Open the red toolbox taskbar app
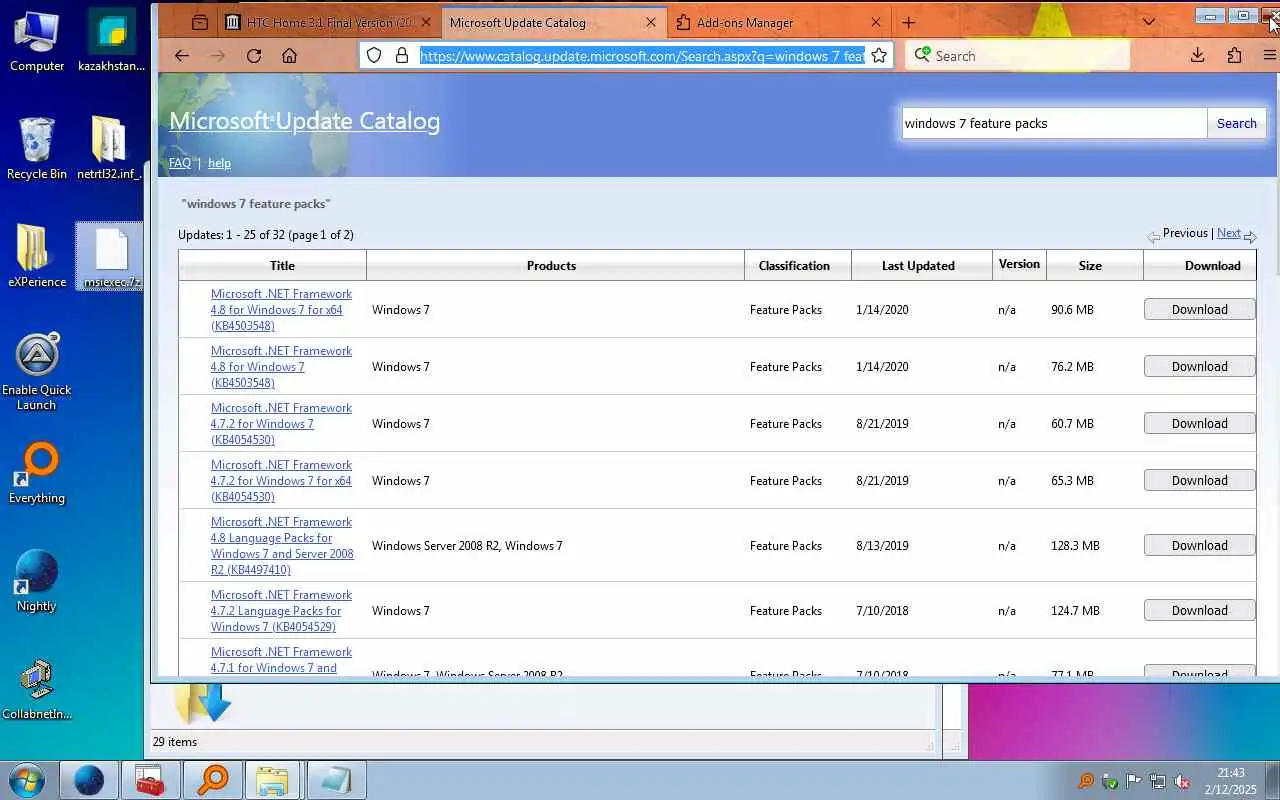1280x800 pixels. click(151, 780)
